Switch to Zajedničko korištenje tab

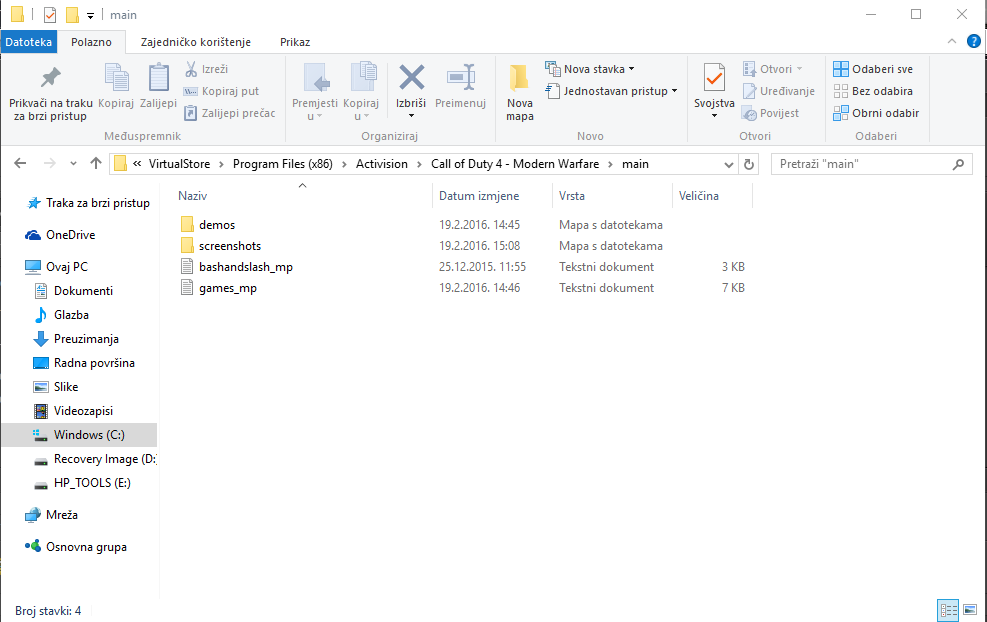196,42
